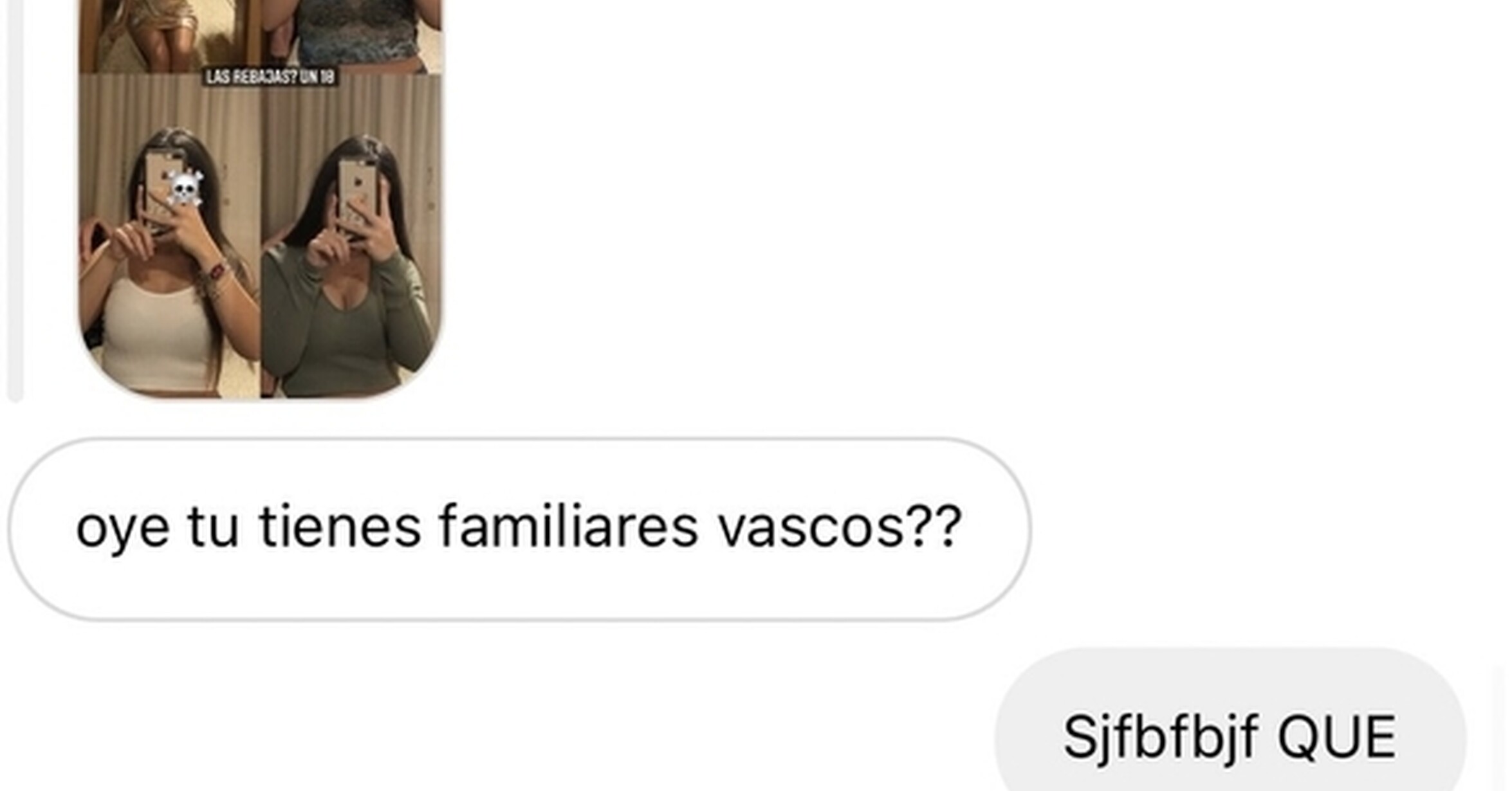Open the white top mirror selfie photo
This screenshot has height=791, width=1512.
(170, 235)
